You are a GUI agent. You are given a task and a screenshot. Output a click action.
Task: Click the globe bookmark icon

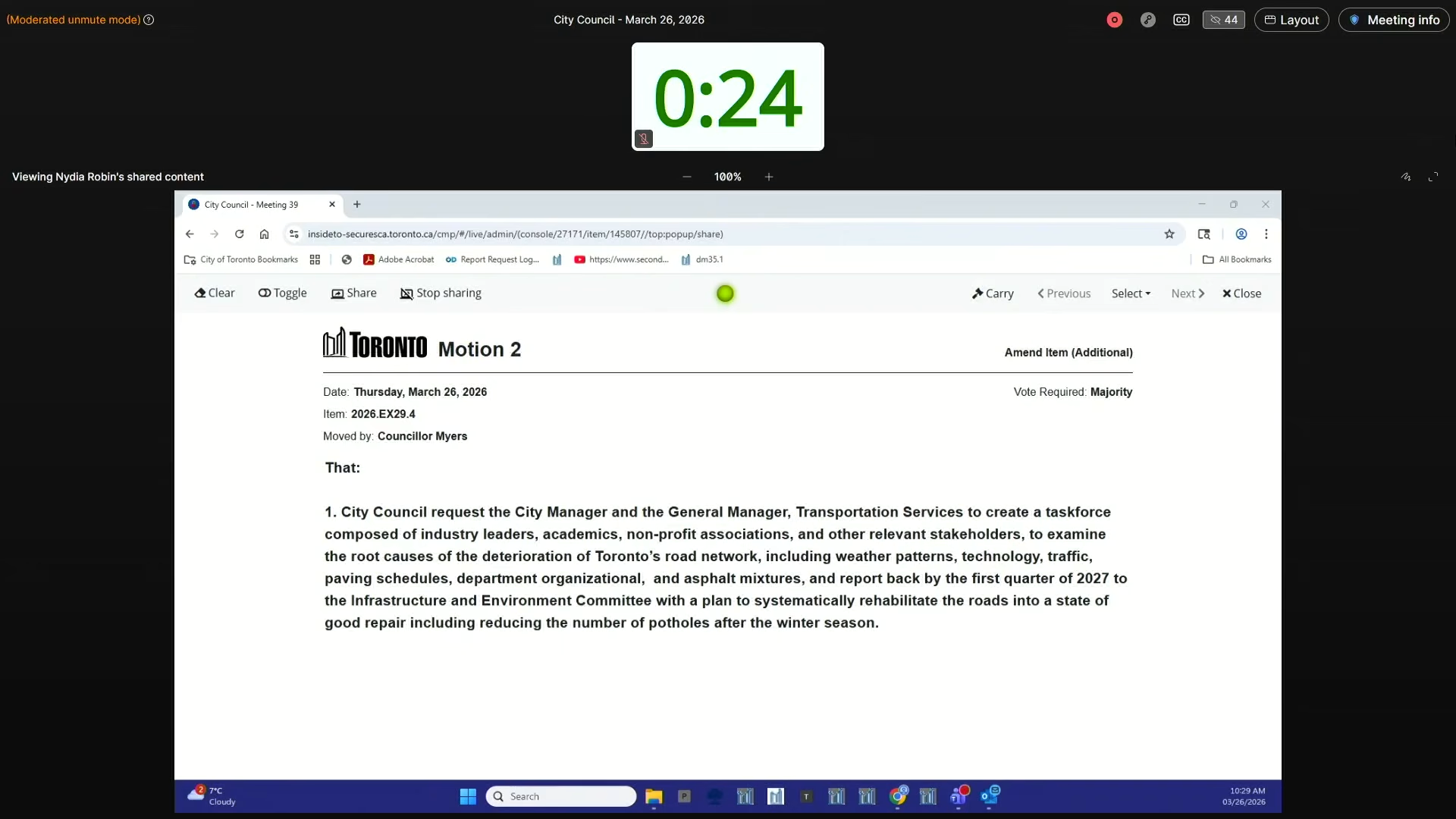(347, 259)
